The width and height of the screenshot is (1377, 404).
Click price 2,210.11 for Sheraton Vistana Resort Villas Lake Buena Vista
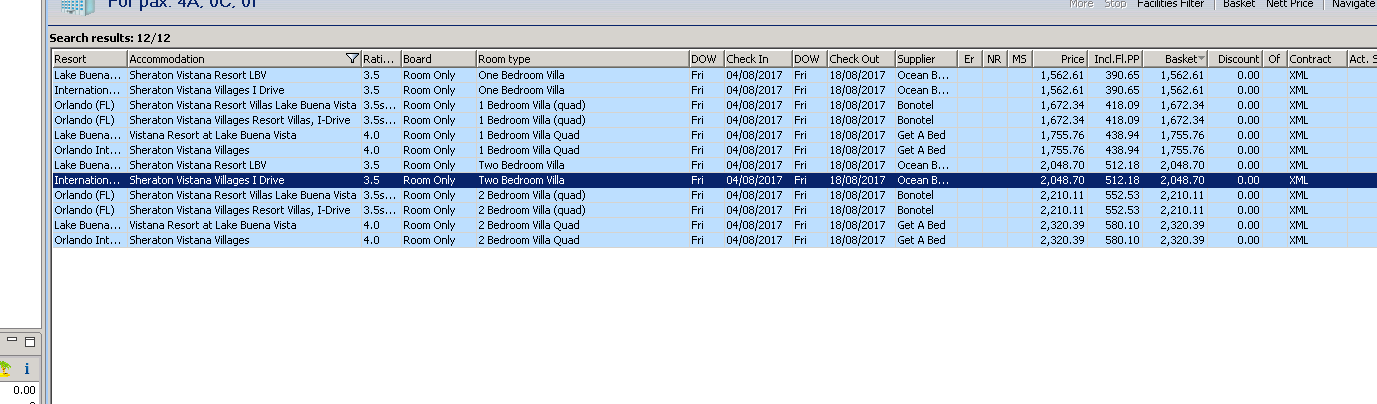click(x=1062, y=195)
